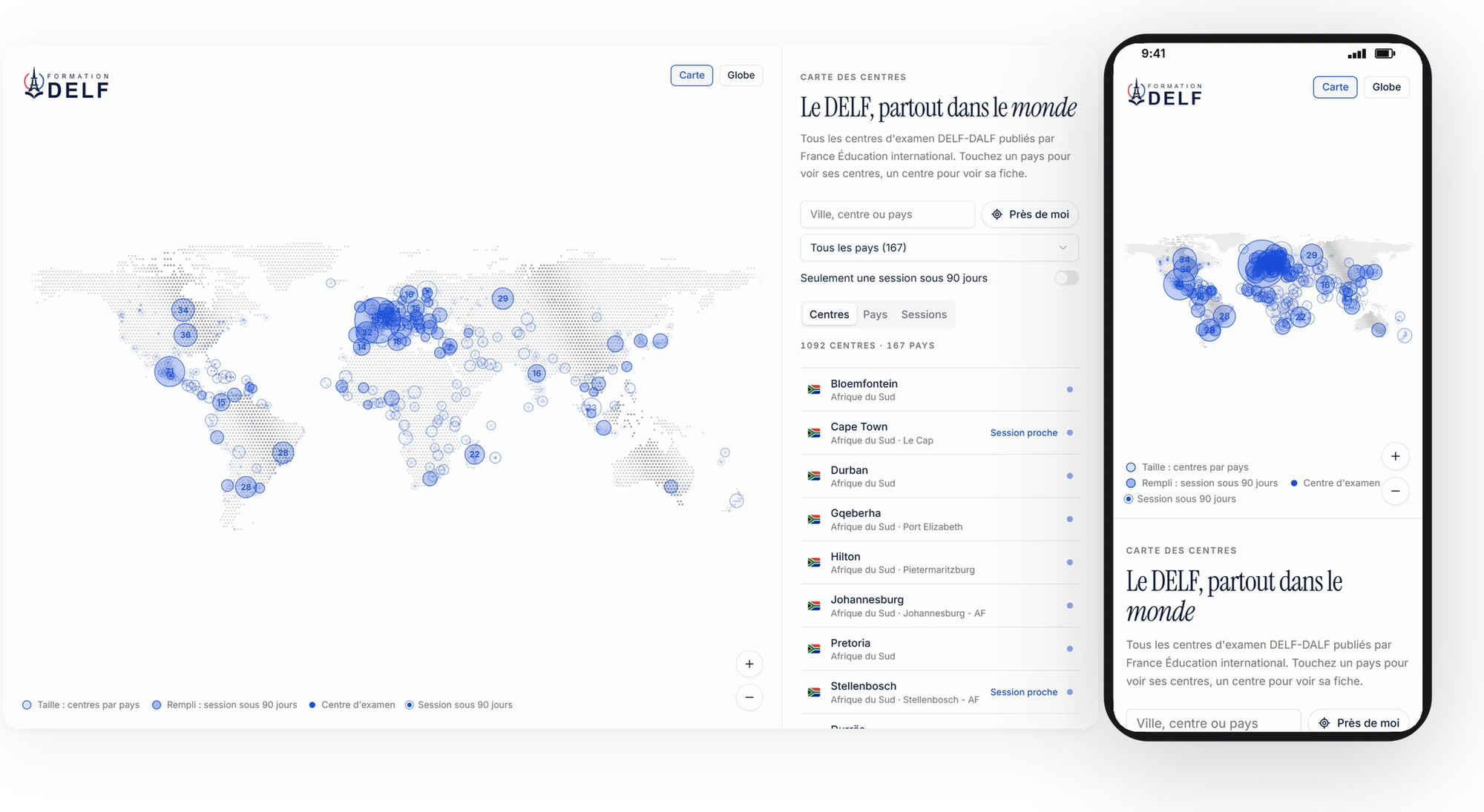The height and width of the screenshot is (812, 1484).
Task: Click the '1092 CENTRES · 167 PAYS' count
Action: [x=867, y=346]
